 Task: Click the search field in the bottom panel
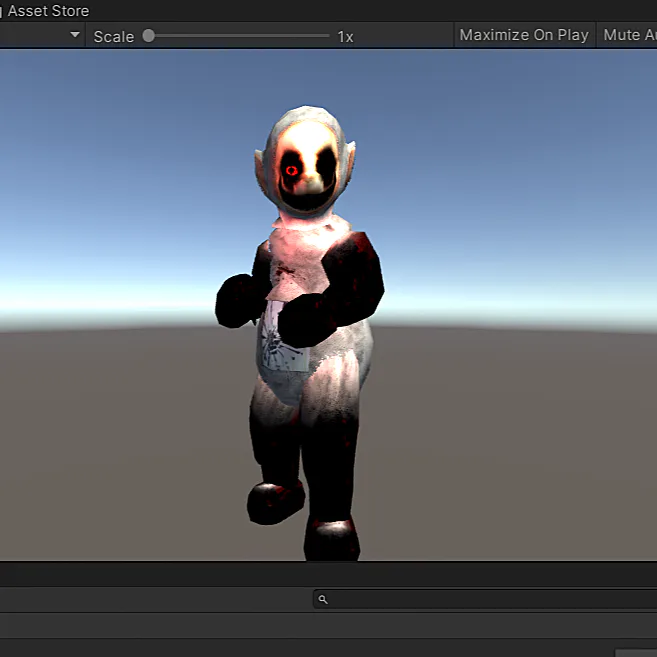[485, 600]
